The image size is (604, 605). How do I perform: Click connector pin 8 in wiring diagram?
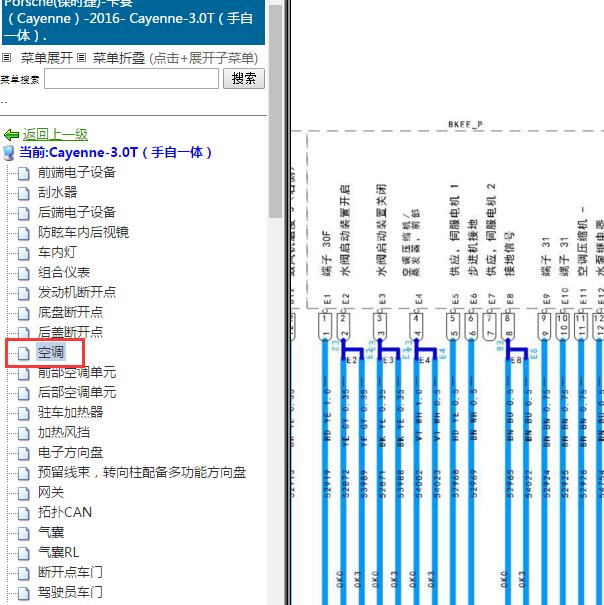[x=508, y=326]
